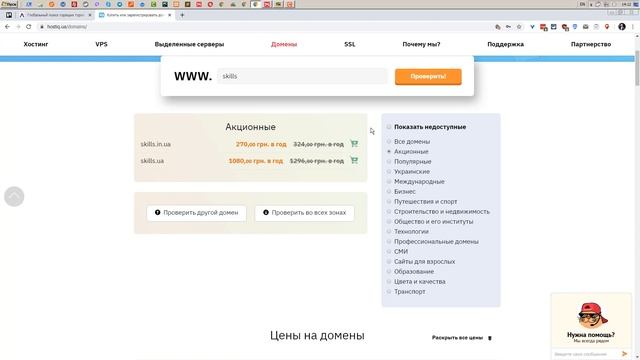Screen dimensions: 640x360
Task: Click the '270,00 грн. в год' price
Action: pos(261,144)
